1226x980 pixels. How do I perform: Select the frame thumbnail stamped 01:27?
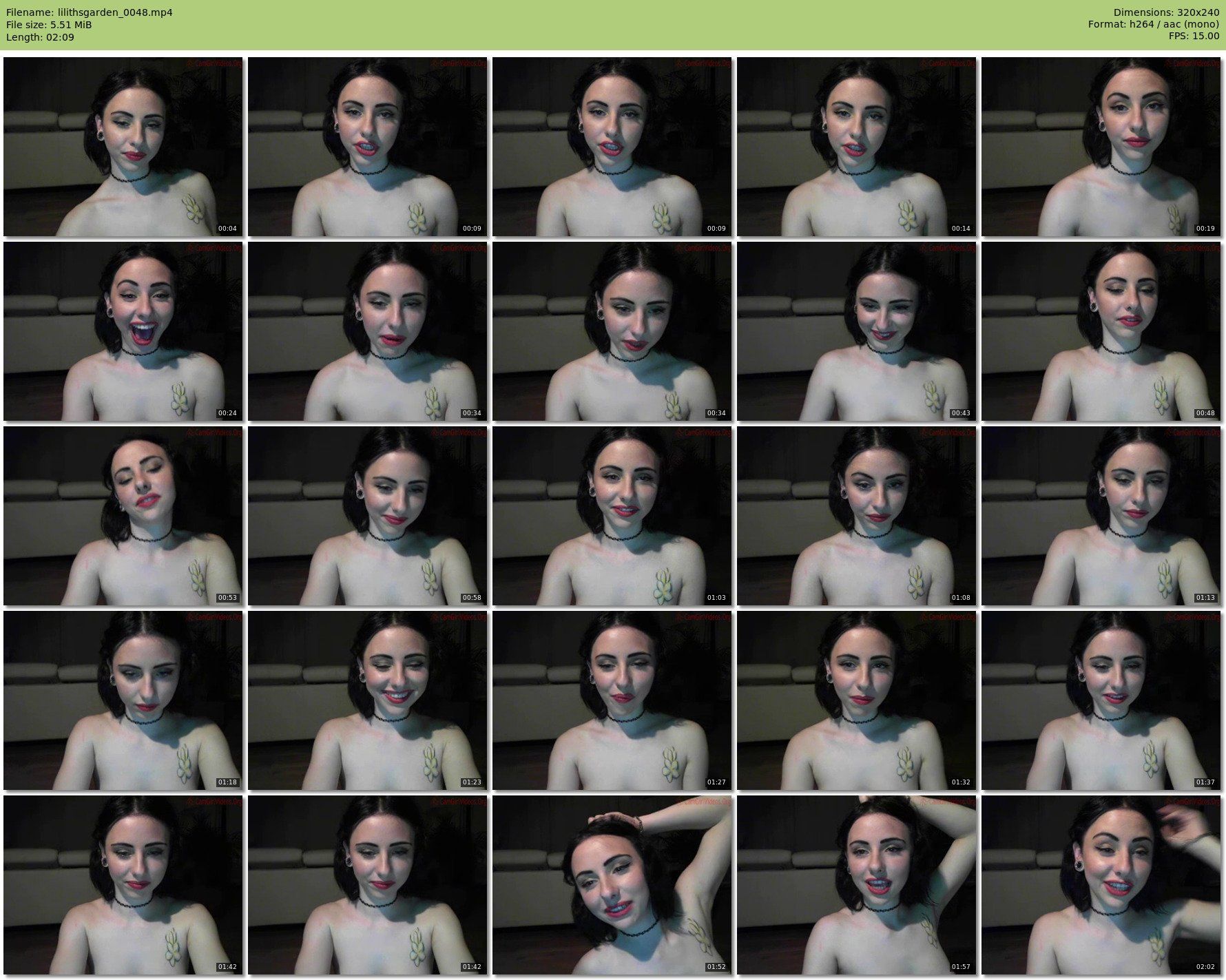[x=612, y=700]
